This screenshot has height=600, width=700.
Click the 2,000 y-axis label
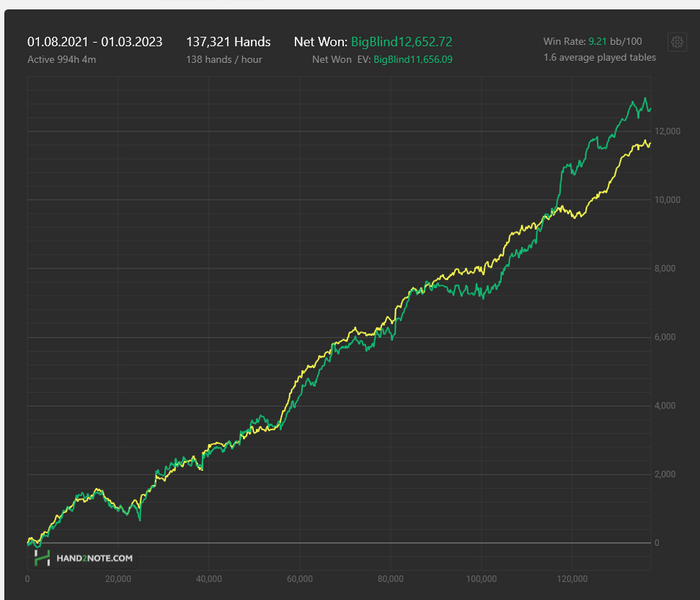tap(665, 474)
